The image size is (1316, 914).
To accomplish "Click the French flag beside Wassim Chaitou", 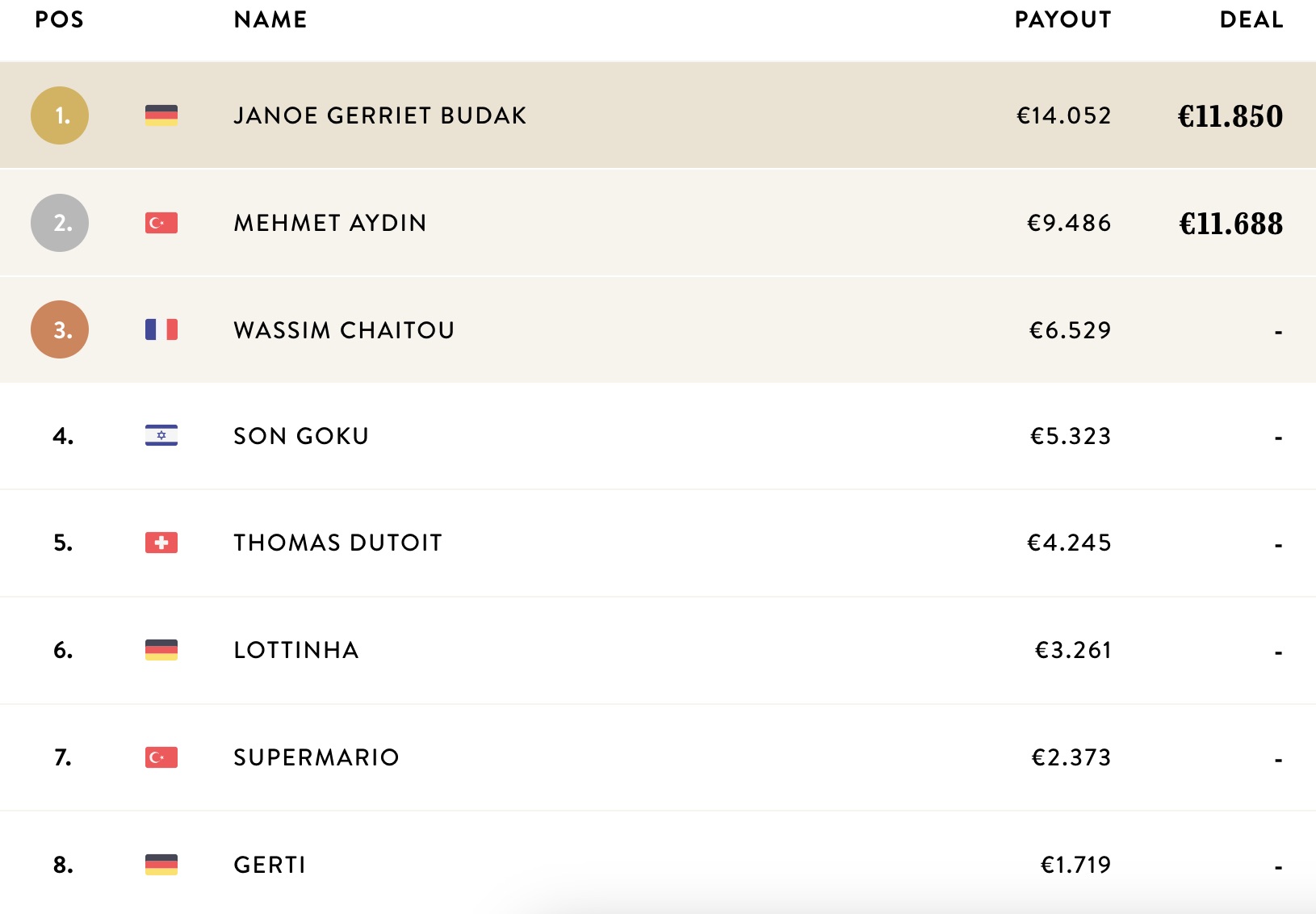I will point(161,329).
